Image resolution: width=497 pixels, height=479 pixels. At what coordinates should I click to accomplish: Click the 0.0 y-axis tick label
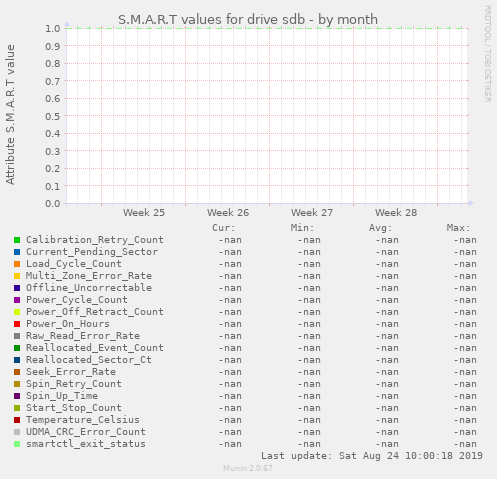click(x=53, y=203)
